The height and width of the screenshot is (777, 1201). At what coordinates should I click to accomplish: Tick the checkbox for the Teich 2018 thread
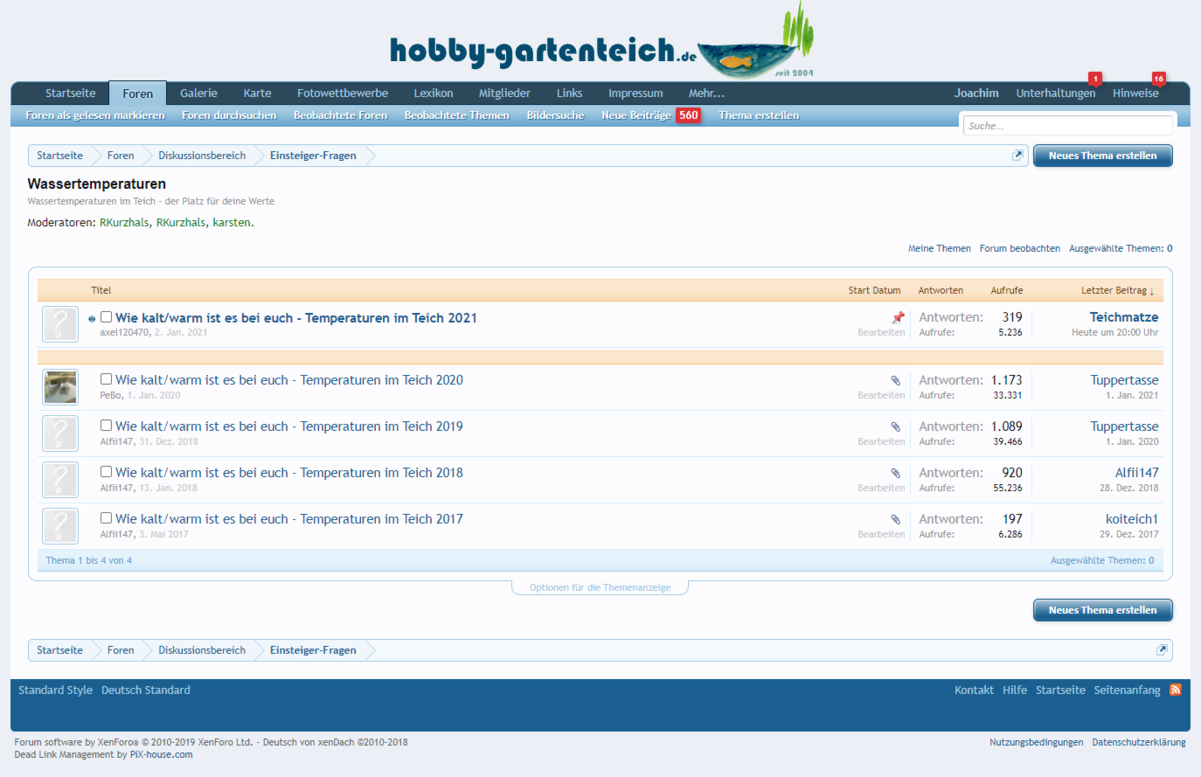pos(106,472)
